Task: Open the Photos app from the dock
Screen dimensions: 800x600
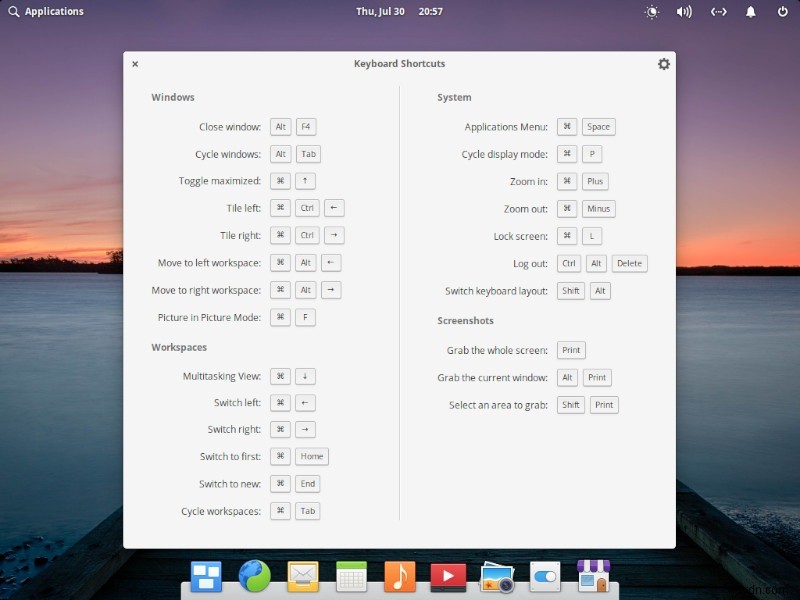Action: pyautogui.click(x=496, y=576)
